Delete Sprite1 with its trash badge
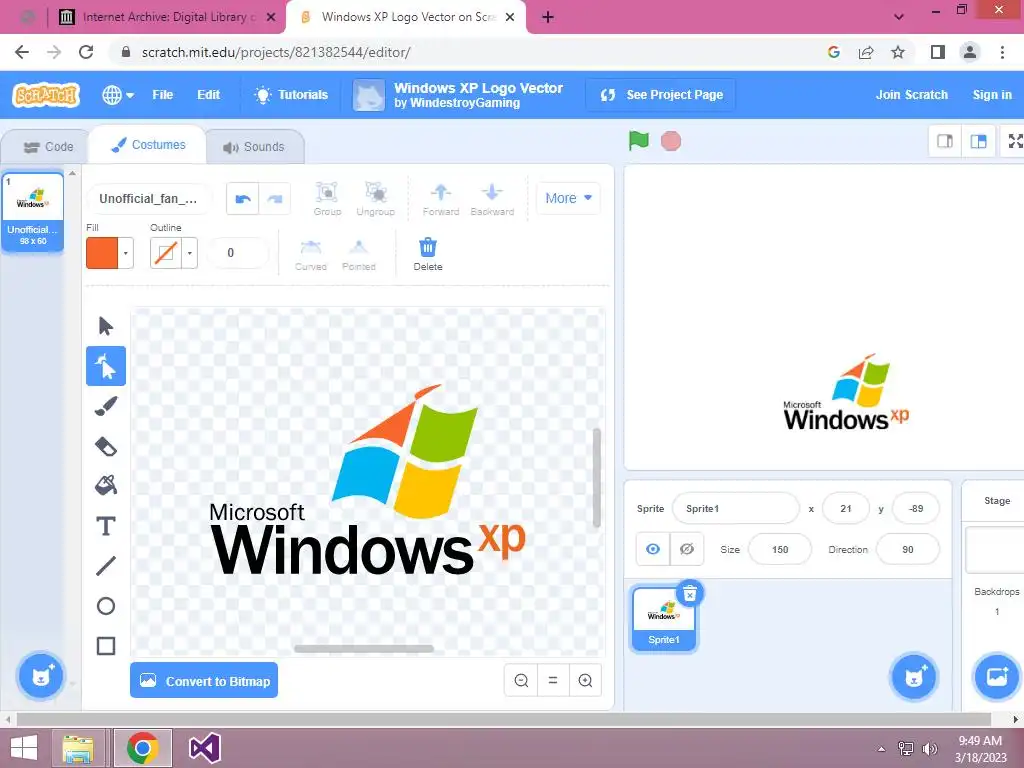1024x768 pixels. (x=690, y=594)
